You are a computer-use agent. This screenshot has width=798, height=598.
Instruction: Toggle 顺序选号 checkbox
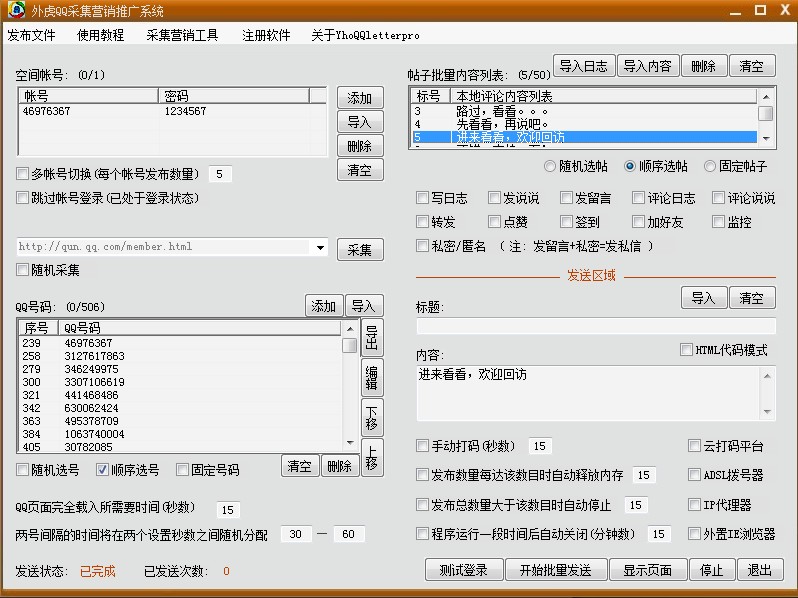[x=102, y=470]
